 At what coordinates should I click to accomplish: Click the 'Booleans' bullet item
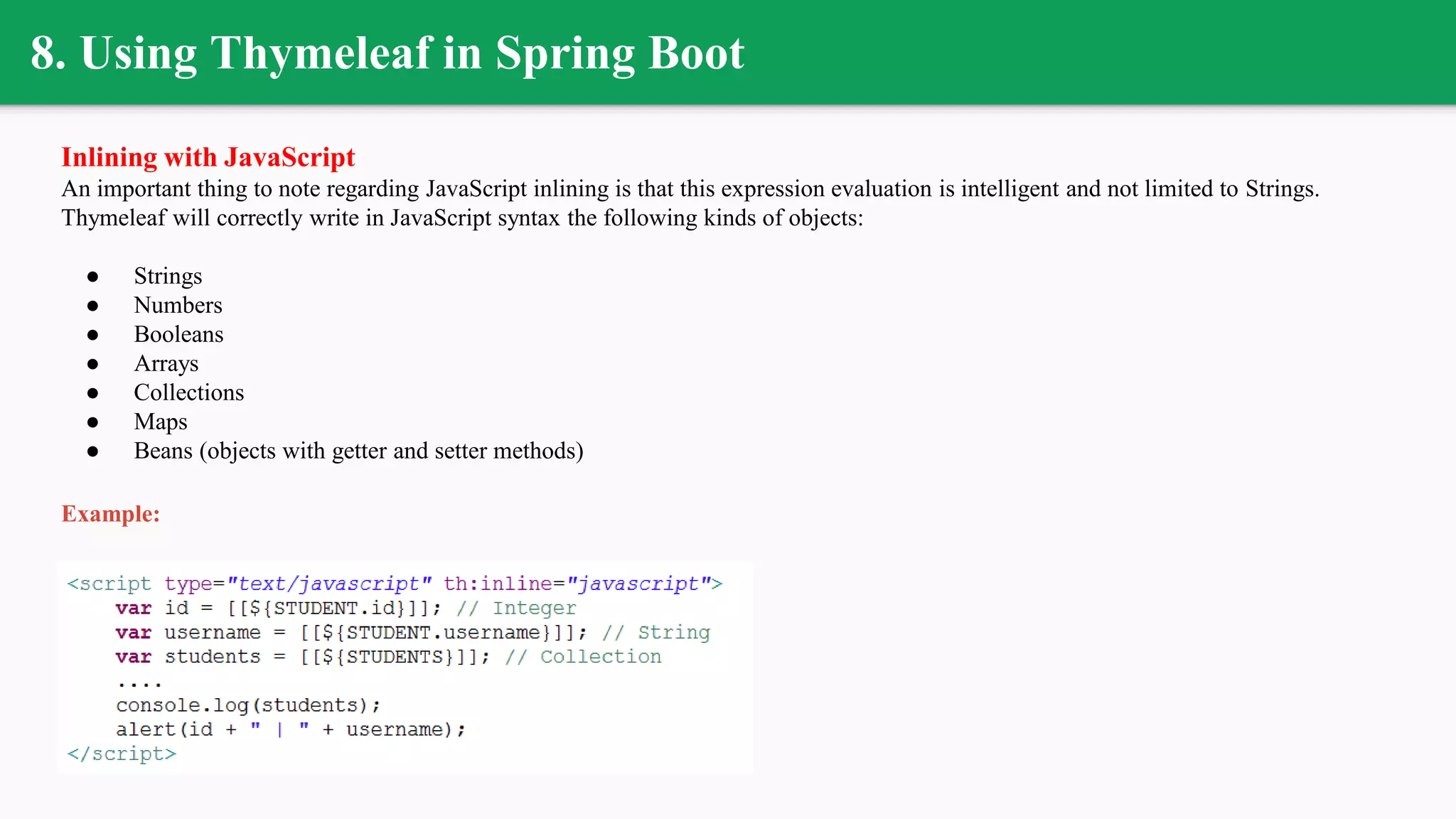[178, 334]
